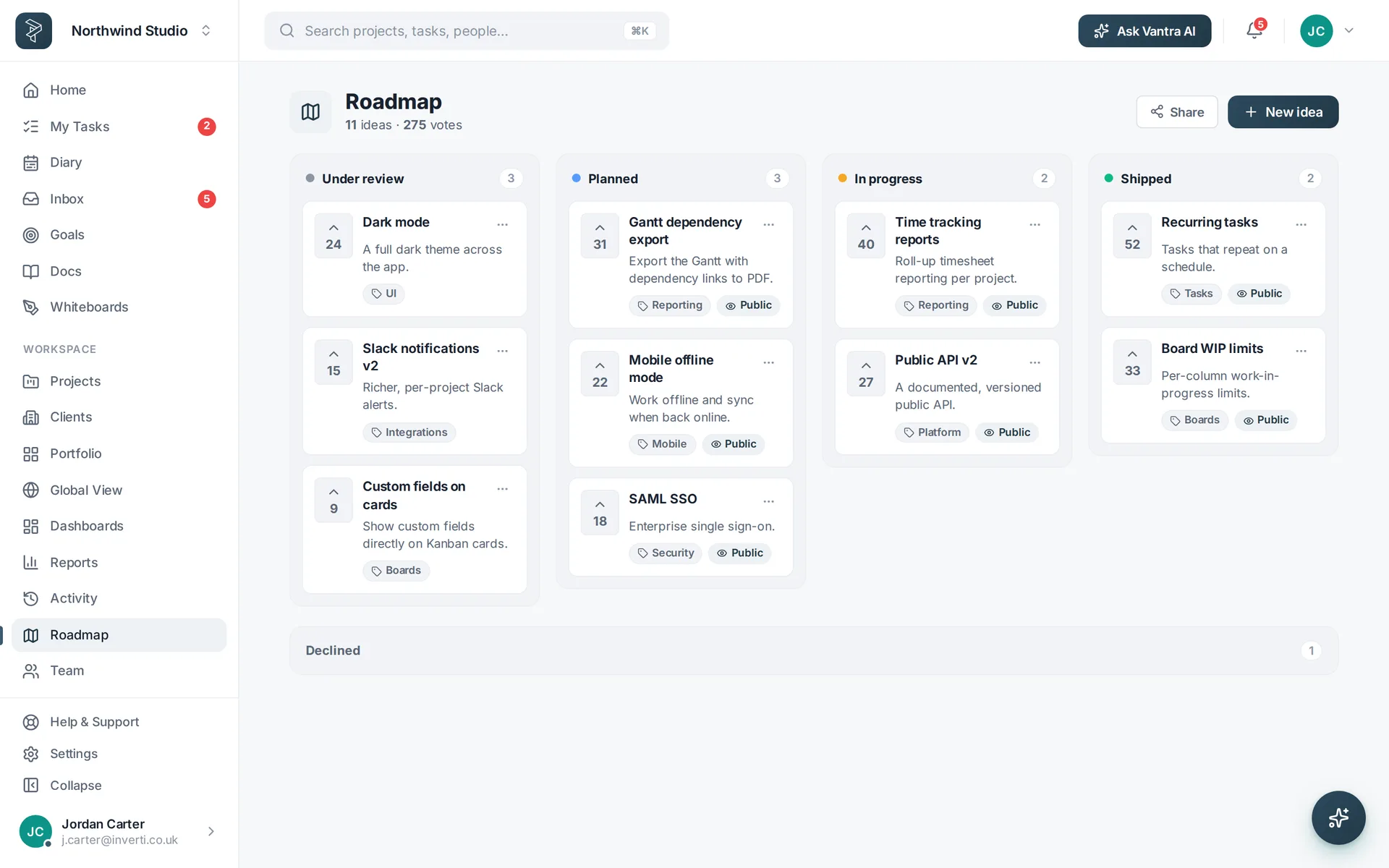1389x868 pixels.
Task: Open the notifications bell
Action: (x=1254, y=30)
